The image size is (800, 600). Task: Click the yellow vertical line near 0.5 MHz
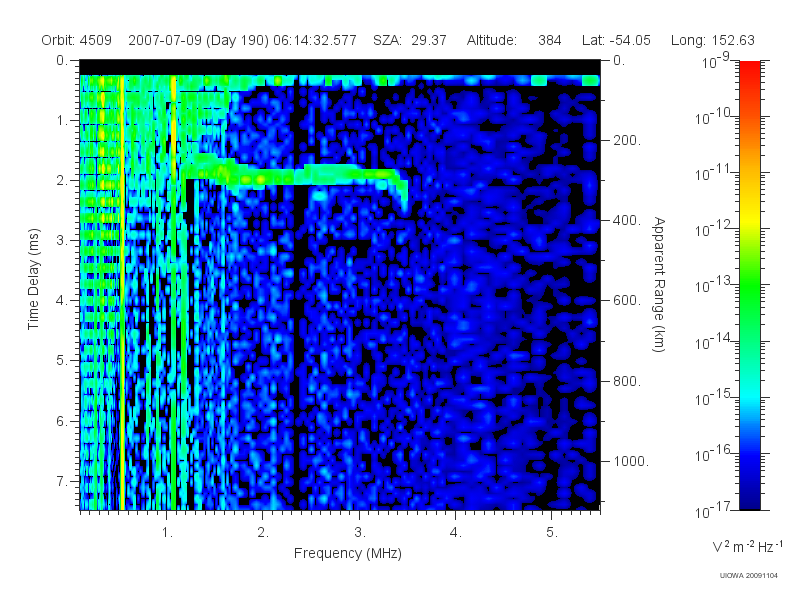pos(122,292)
